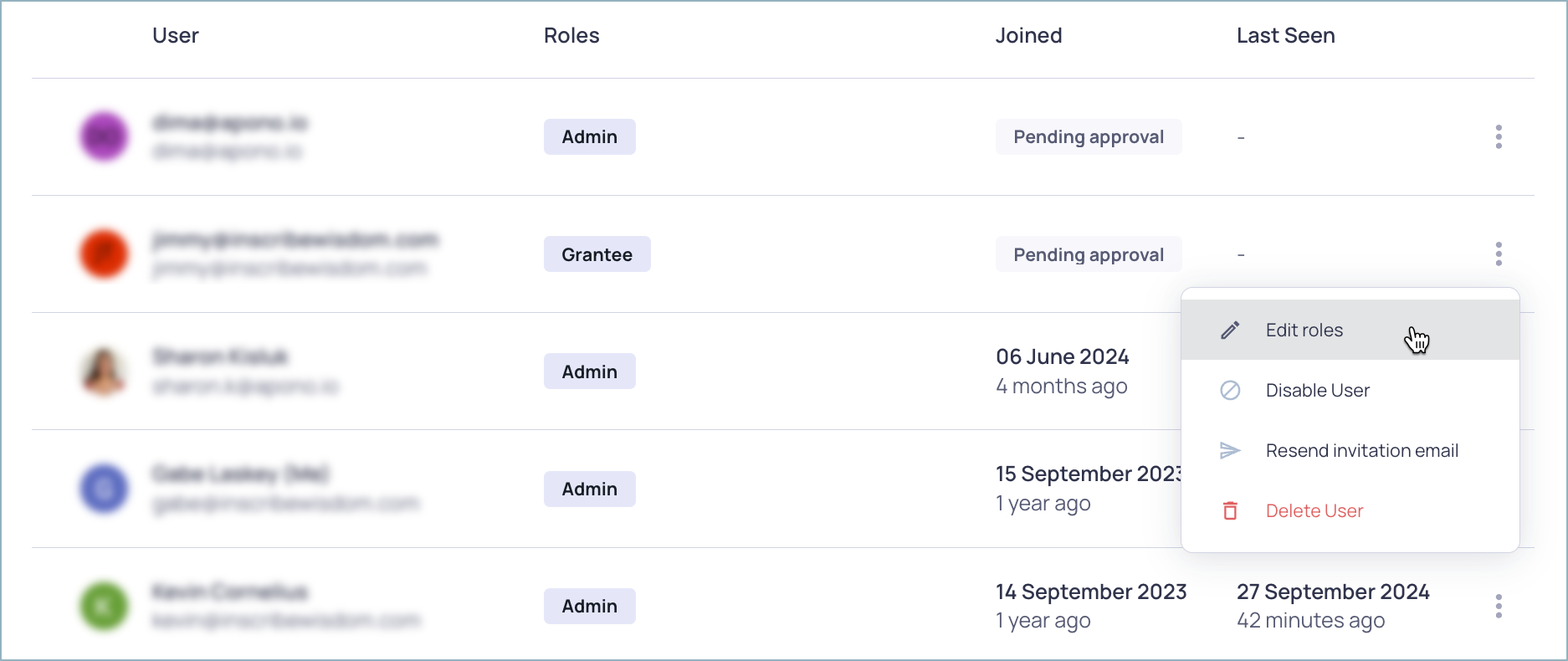Viewport: 1568px width, 661px height.
Task: Select Resend invitation email option
Action: coord(1361,451)
